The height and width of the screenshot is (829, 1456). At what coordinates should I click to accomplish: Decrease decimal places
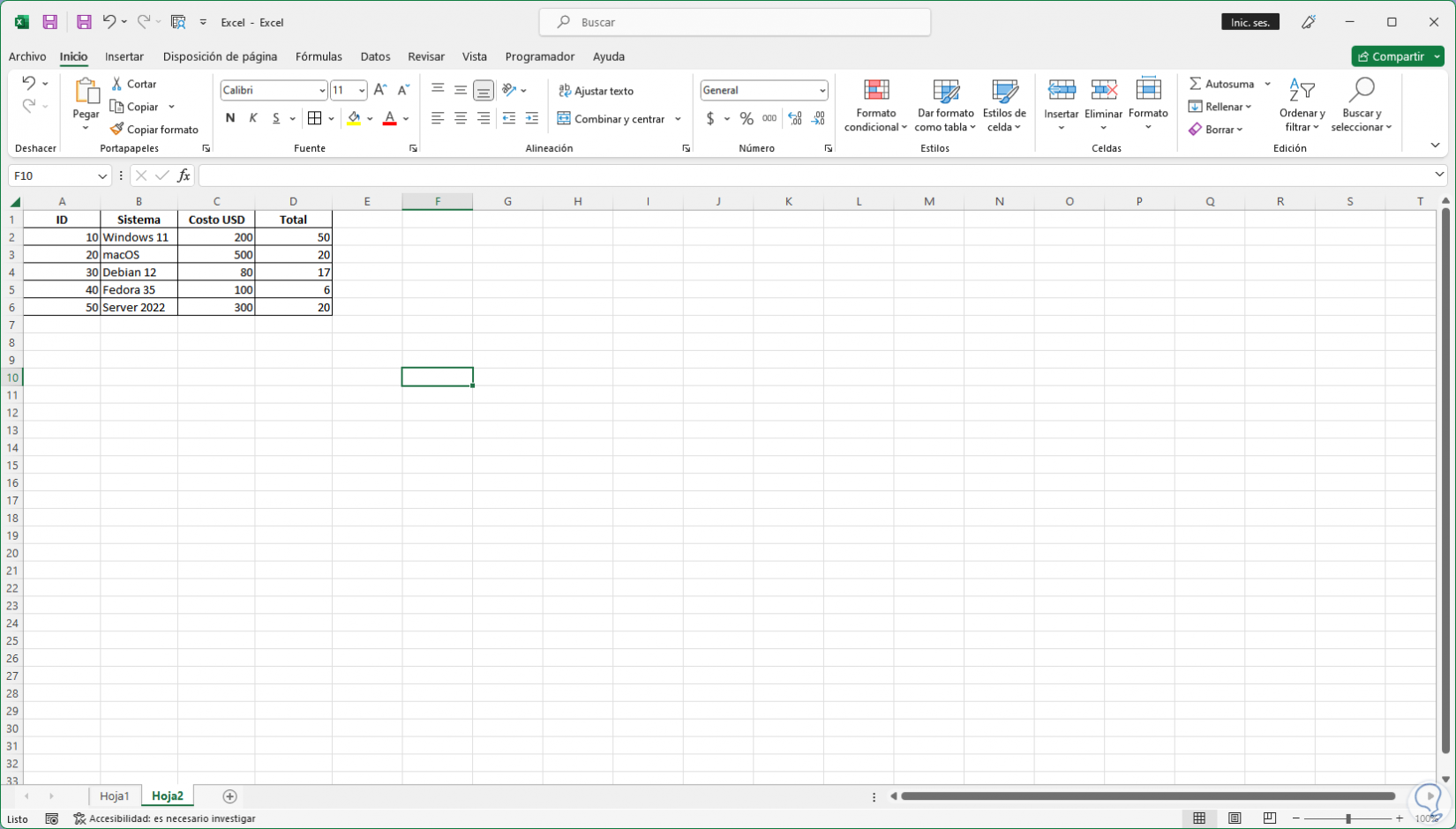[x=818, y=118]
